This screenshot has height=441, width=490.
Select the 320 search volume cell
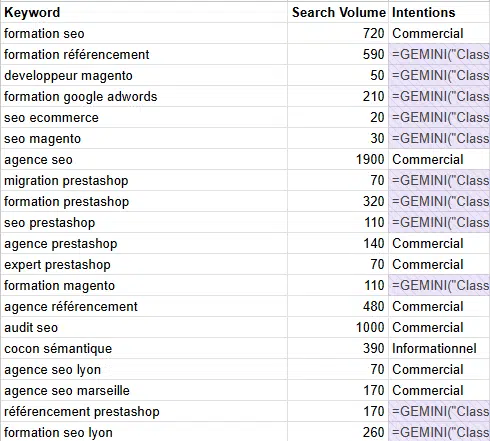click(338, 201)
